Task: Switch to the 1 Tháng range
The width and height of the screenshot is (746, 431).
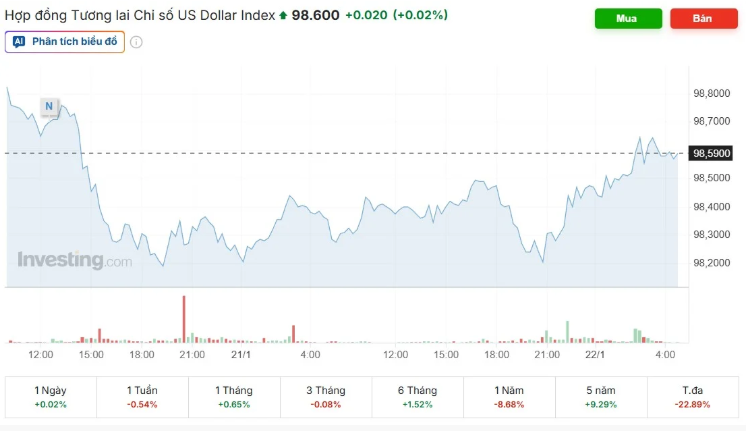Action: (x=233, y=397)
